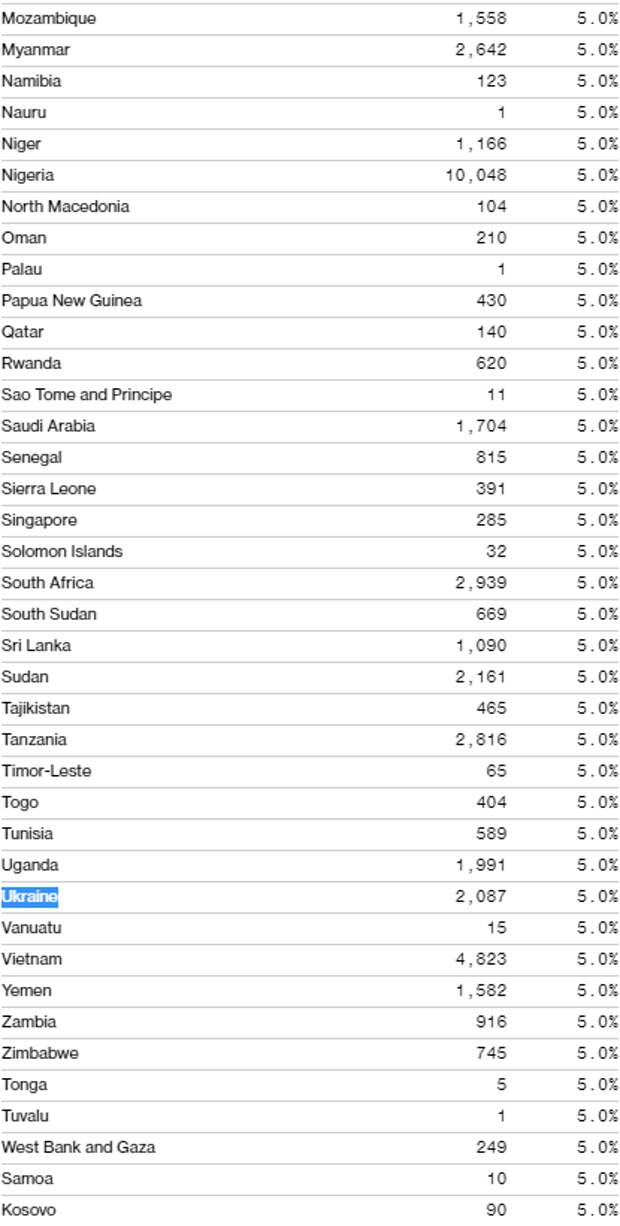620x1226 pixels.
Task: Select the Solomon Islands country name
Action: 62,551
